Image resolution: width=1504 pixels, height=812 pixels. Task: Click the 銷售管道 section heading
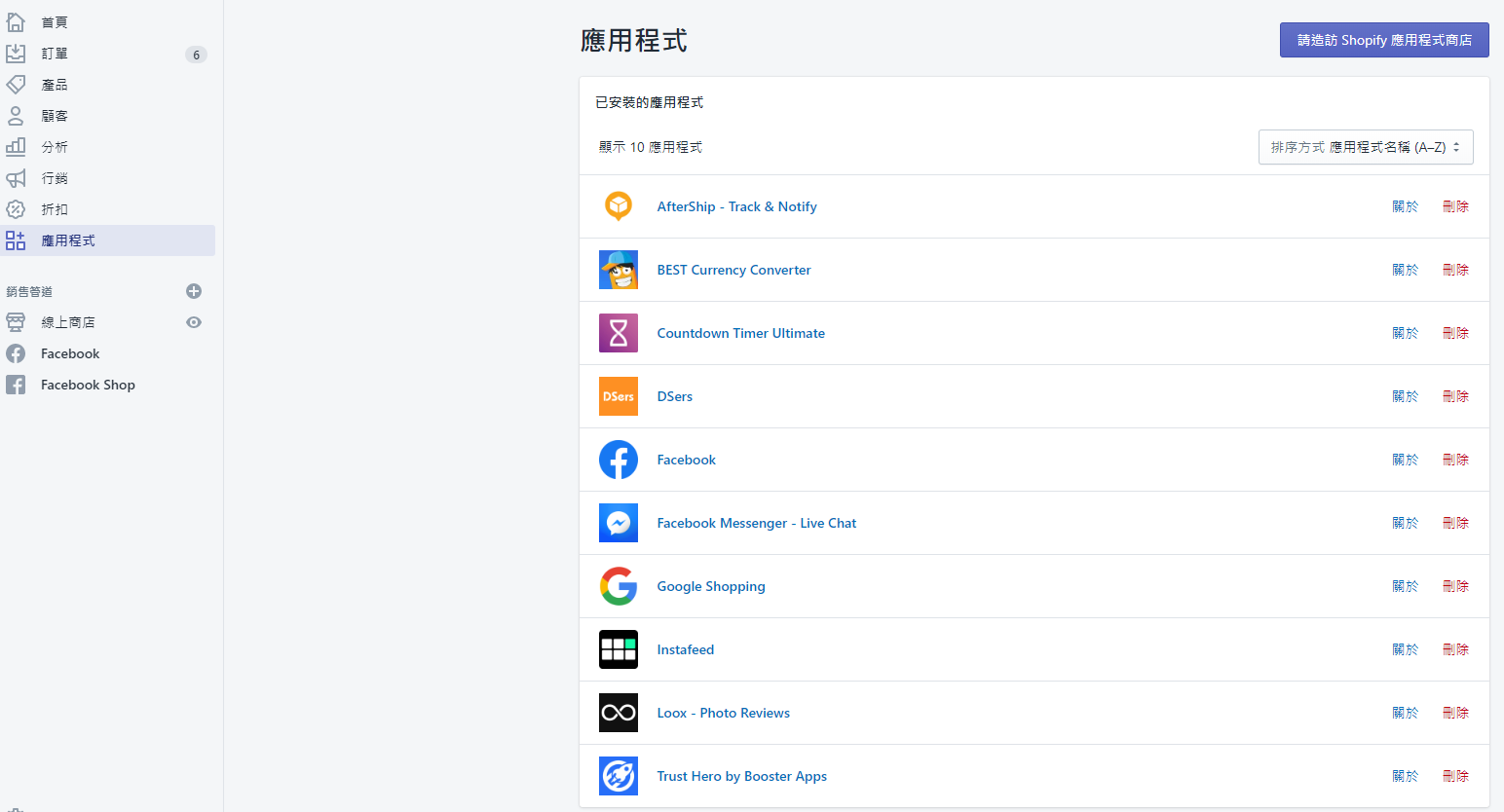[x=29, y=291]
